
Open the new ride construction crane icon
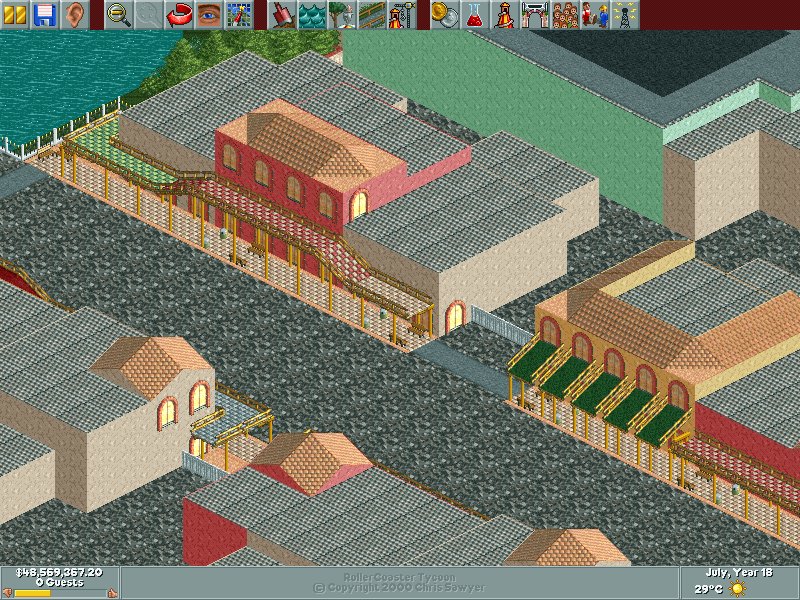coord(403,15)
